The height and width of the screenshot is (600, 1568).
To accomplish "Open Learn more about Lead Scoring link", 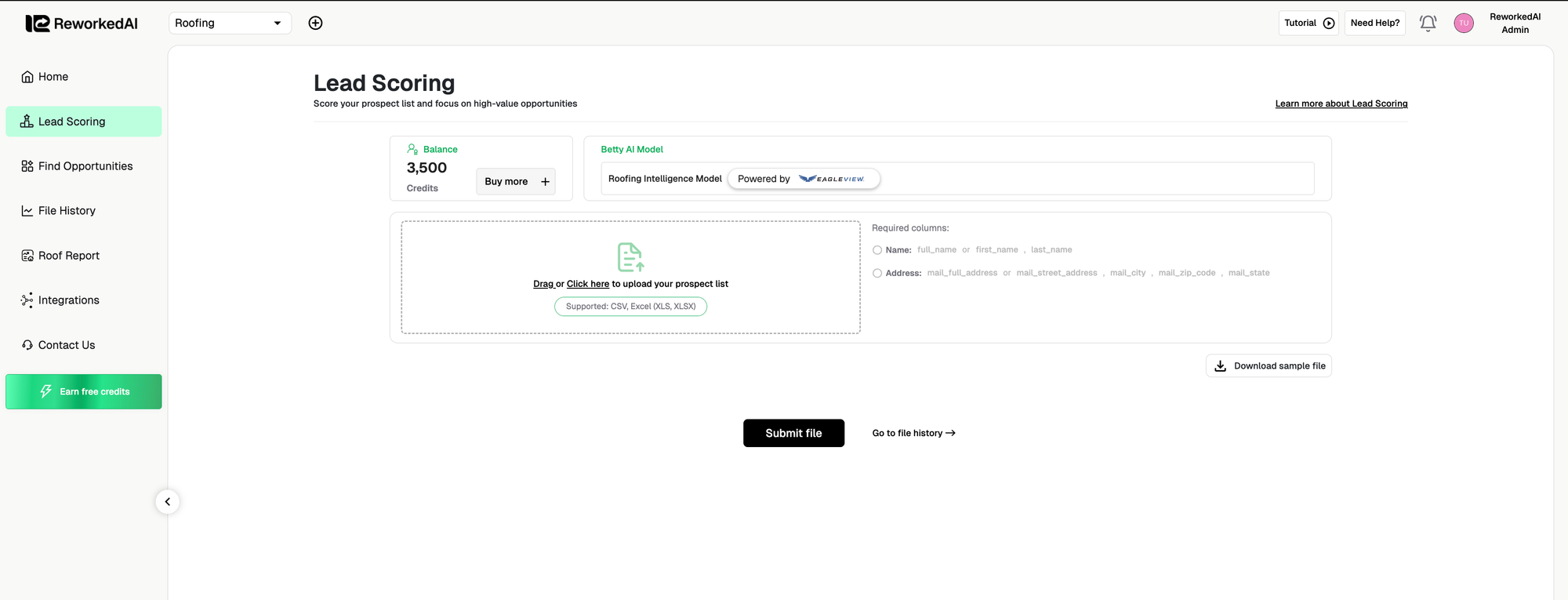I will coord(1341,104).
